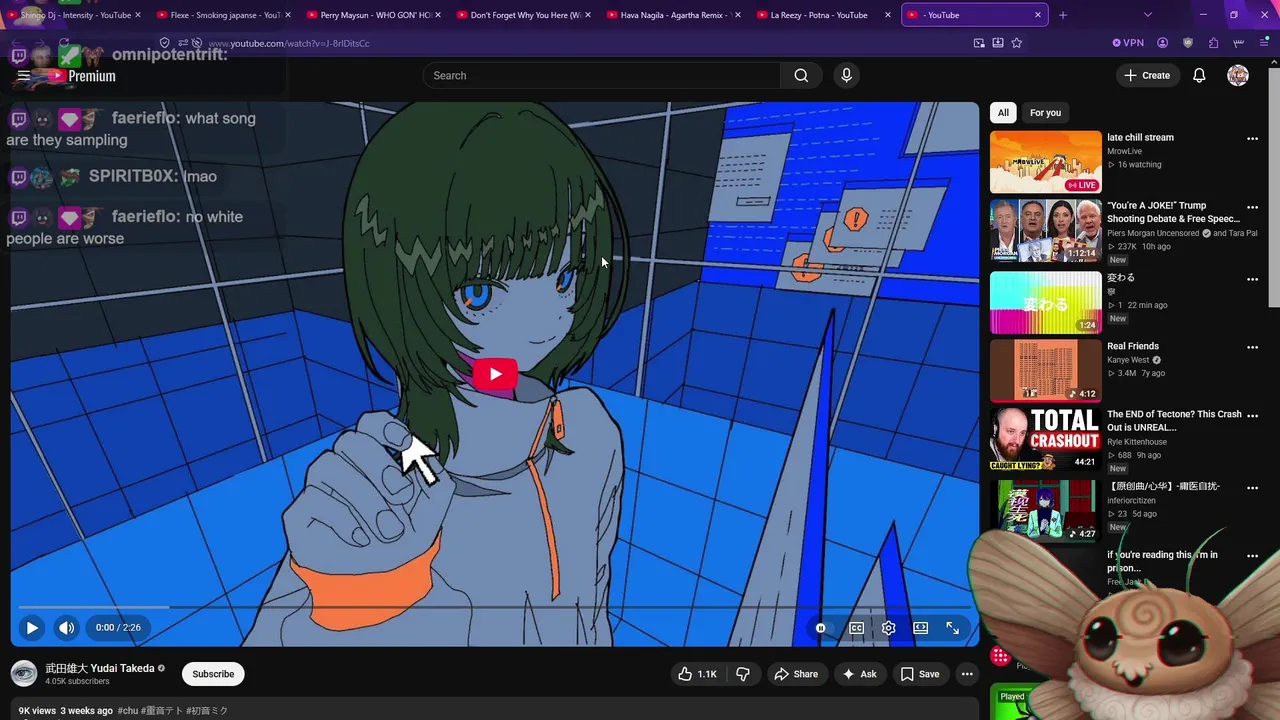Open a new browser tab
The width and height of the screenshot is (1280, 720).
pos(1063,15)
